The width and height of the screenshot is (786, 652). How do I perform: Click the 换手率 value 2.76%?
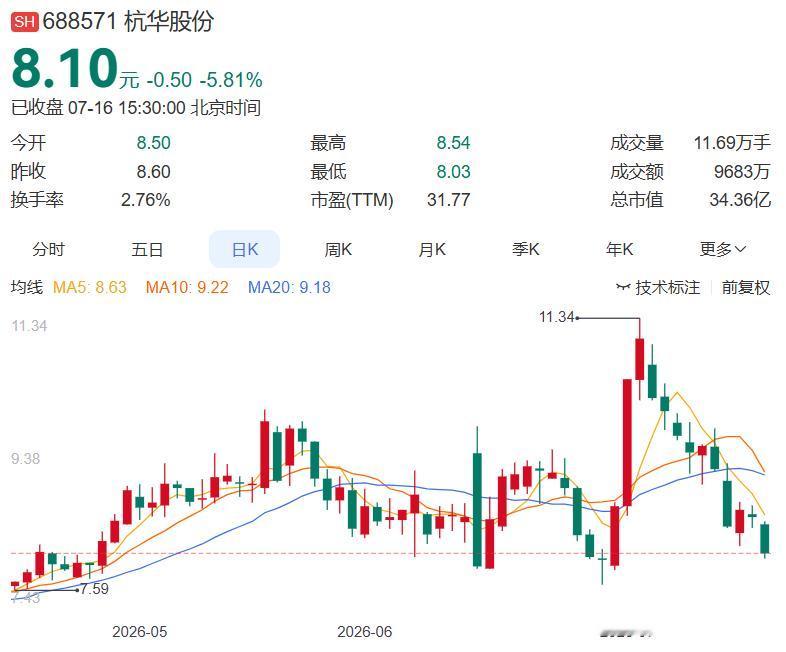(145, 200)
